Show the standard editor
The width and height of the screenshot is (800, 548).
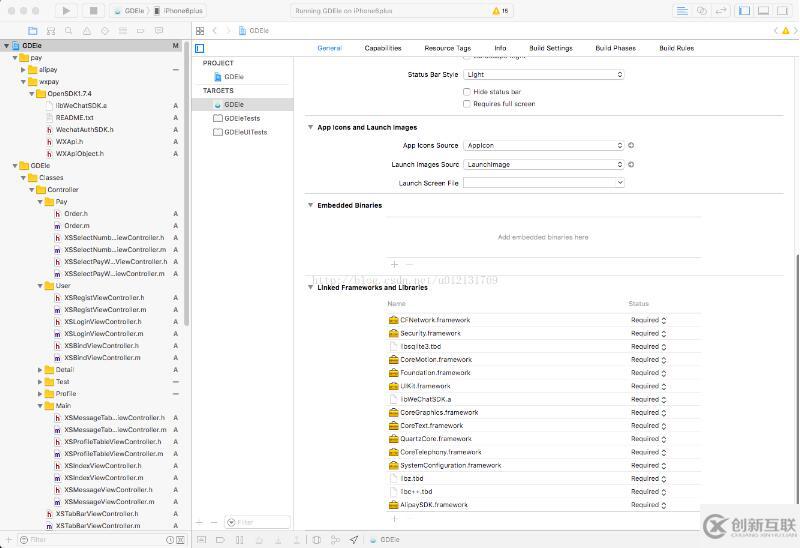tap(682, 11)
